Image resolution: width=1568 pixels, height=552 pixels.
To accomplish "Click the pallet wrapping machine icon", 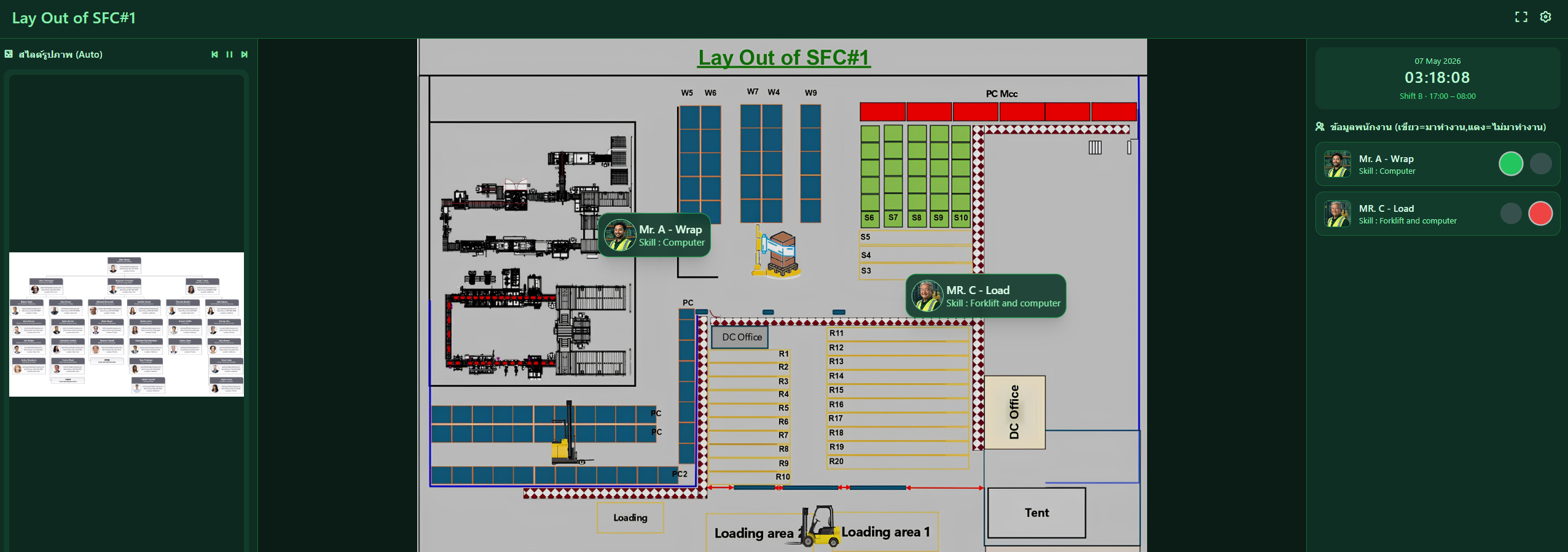I will [777, 252].
